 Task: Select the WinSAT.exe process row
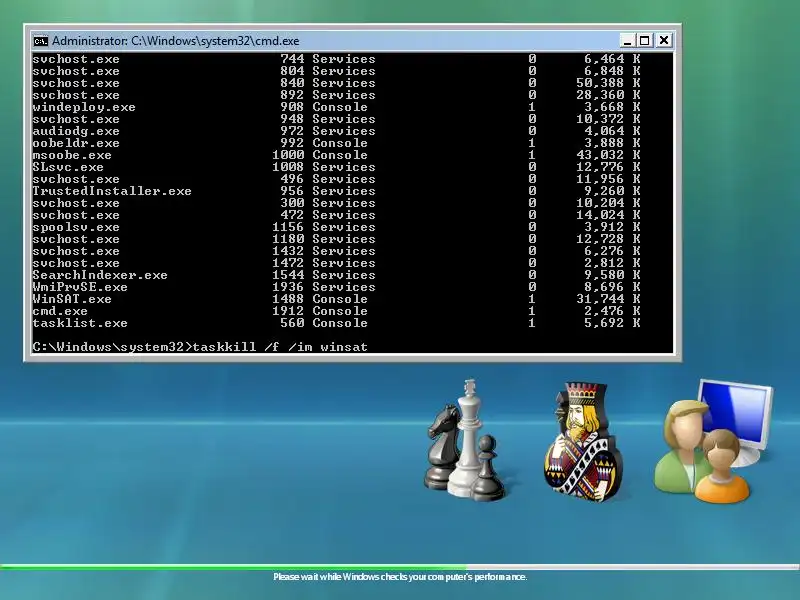[336, 299]
